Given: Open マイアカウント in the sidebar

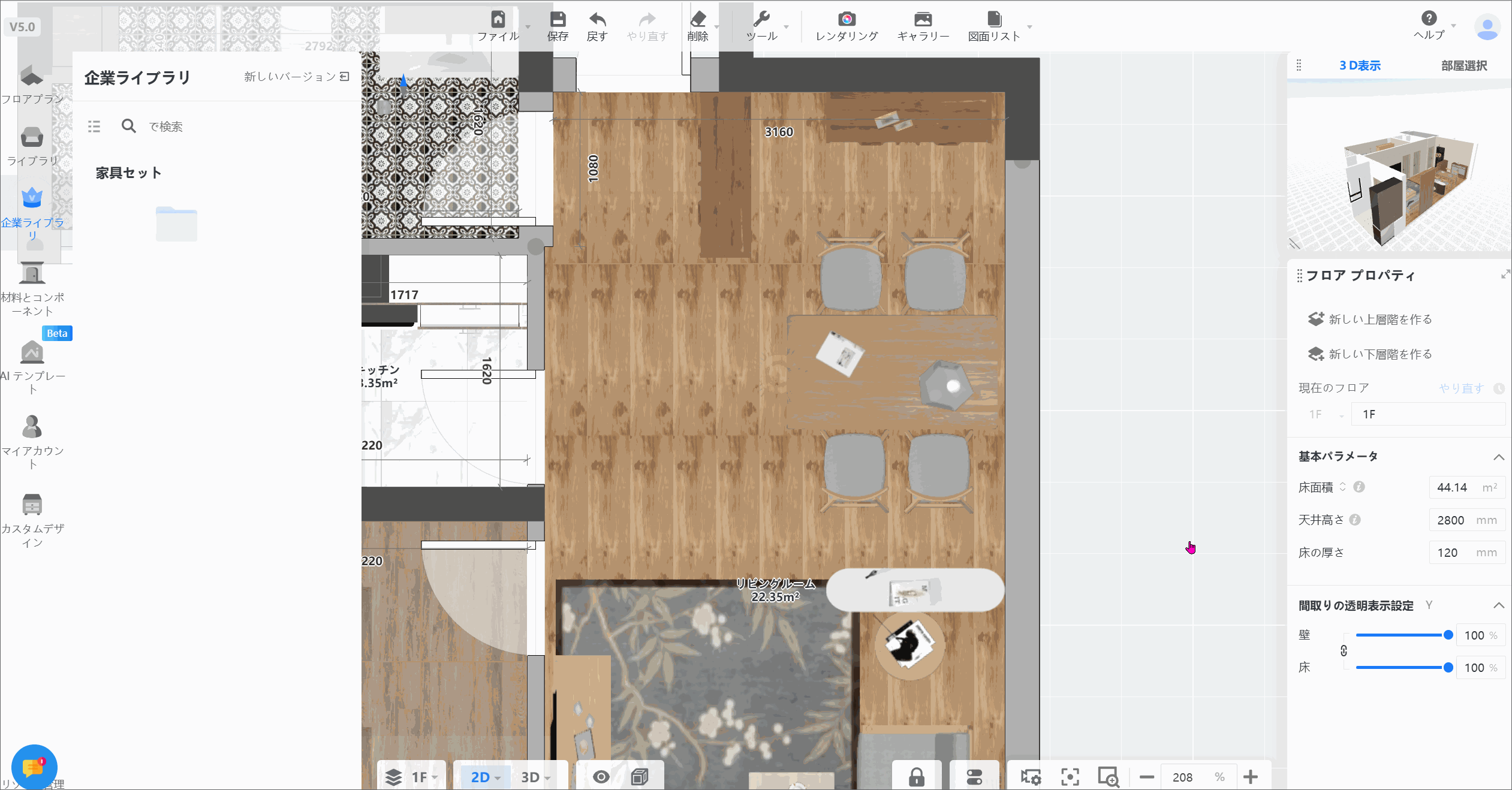Looking at the screenshot, I should (32, 442).
